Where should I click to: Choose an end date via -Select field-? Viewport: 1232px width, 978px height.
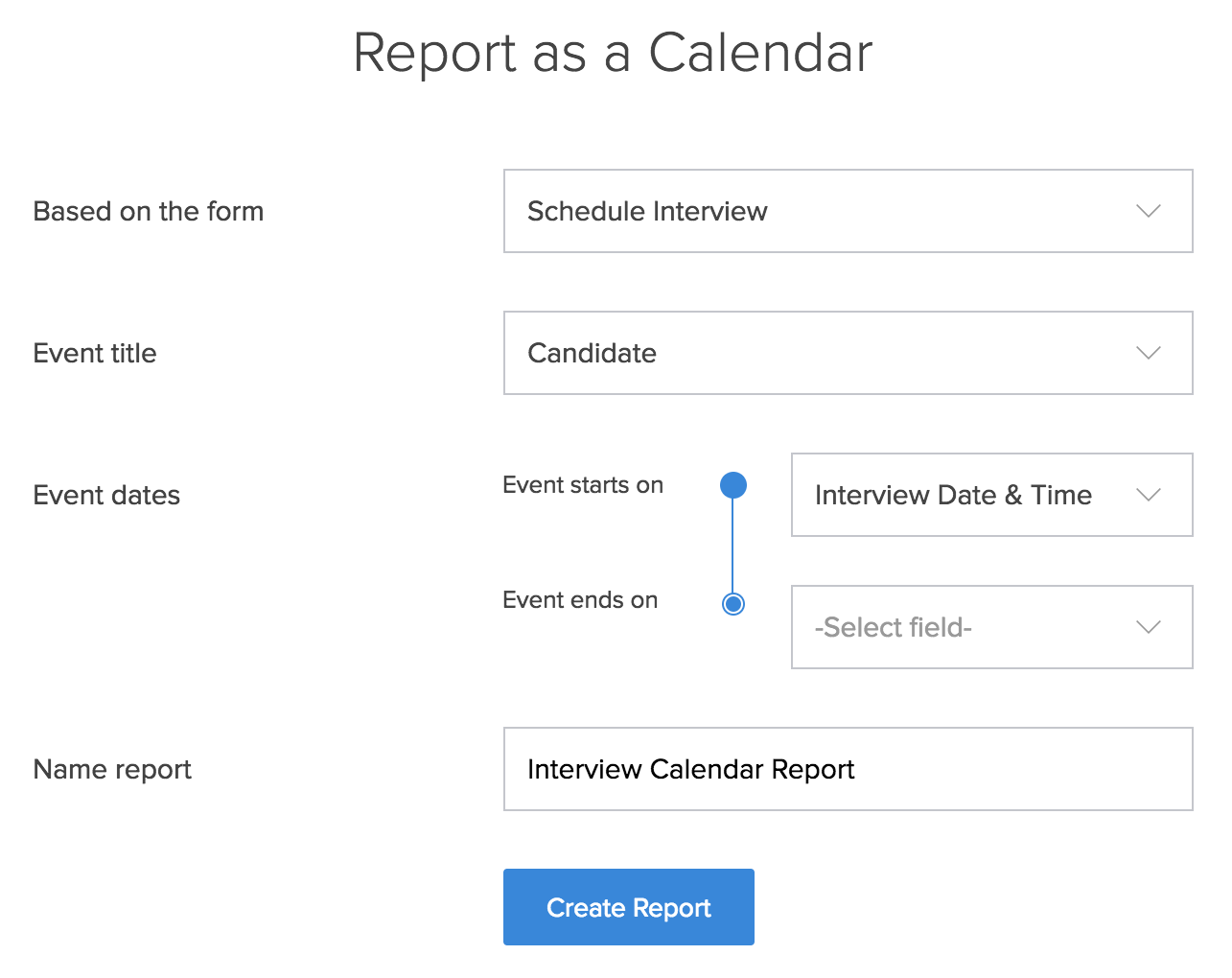[x=991, y=627]
